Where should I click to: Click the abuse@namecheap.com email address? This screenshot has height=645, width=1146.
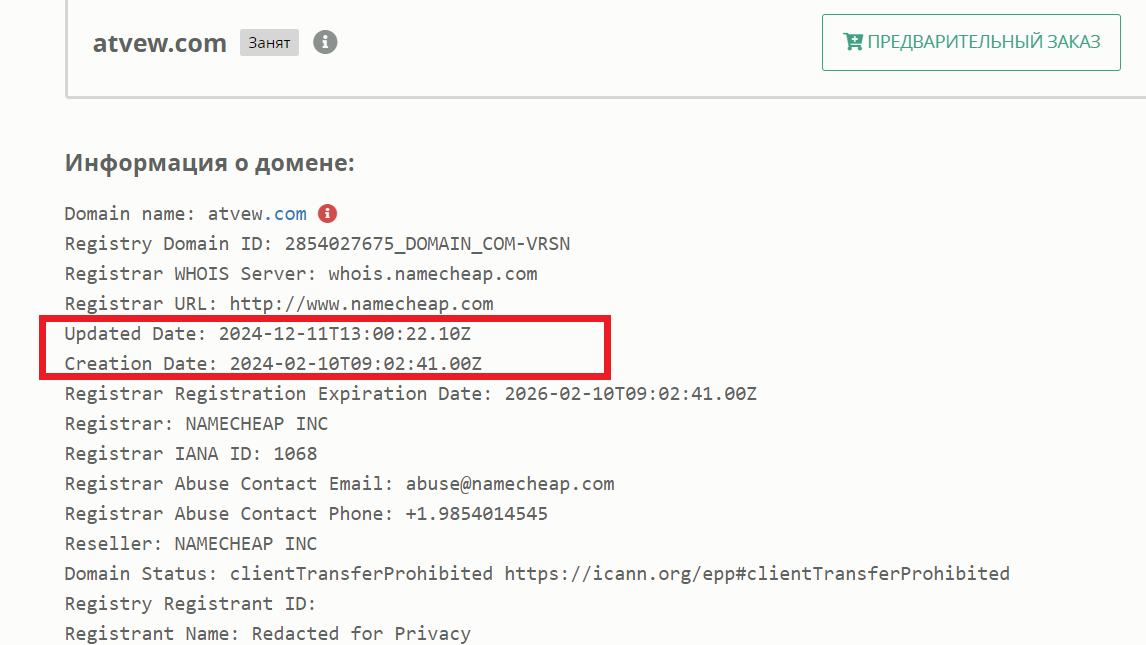[x=510, y=484]
